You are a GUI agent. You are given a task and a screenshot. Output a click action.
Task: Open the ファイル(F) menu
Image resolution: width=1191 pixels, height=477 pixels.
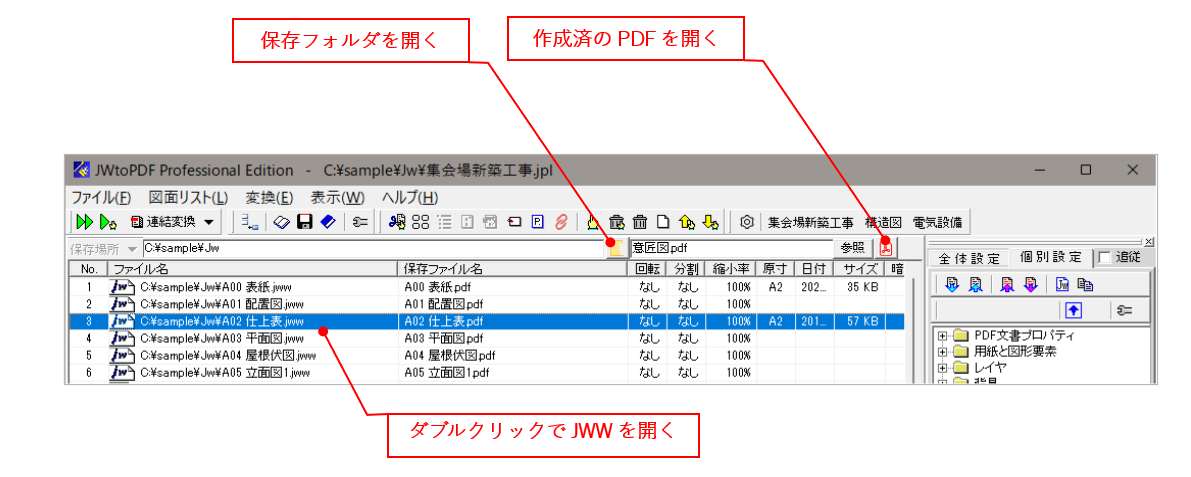coord(101,197)
